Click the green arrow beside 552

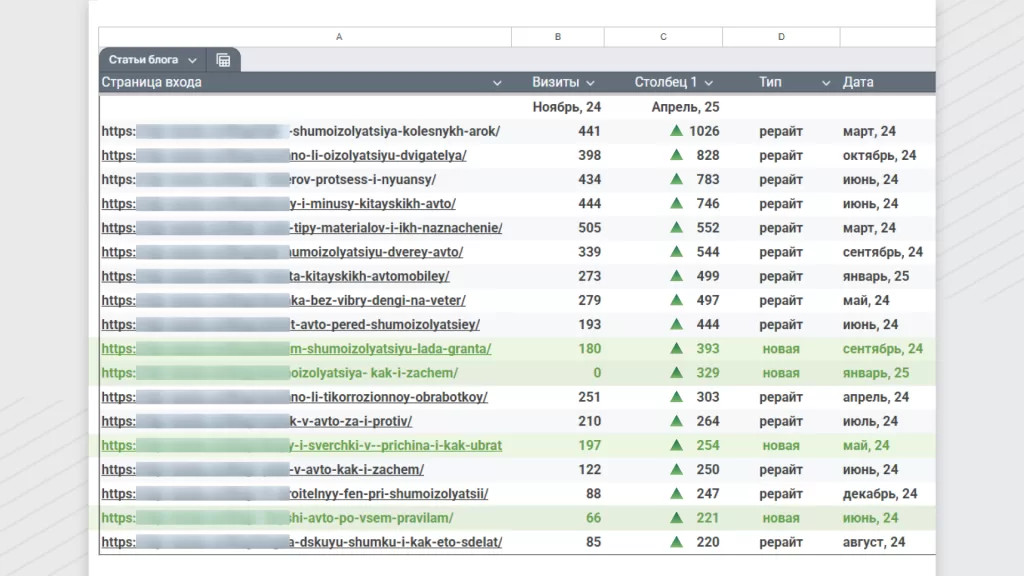676,228
